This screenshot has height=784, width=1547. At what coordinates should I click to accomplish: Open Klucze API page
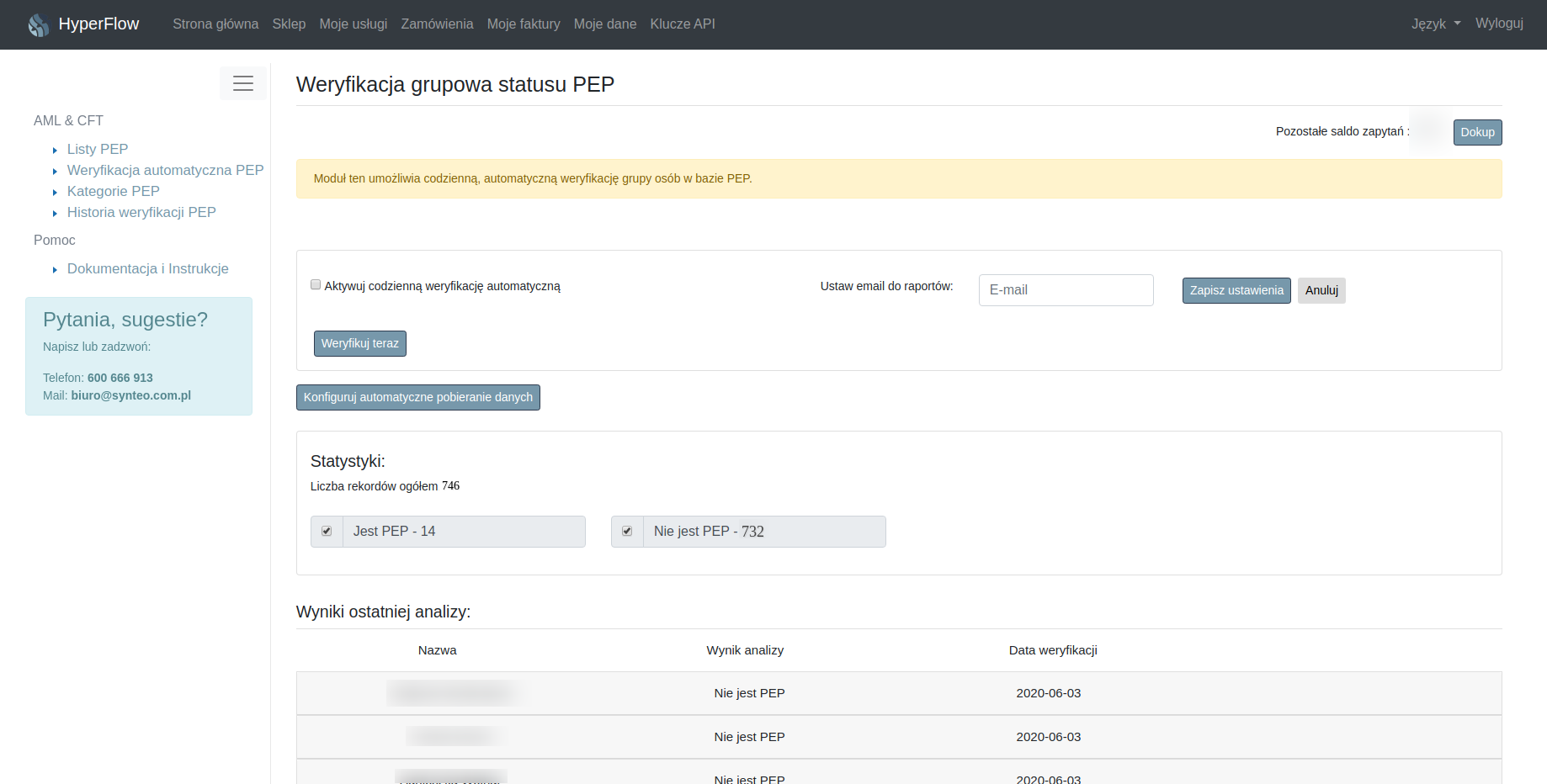coord(683,24)
